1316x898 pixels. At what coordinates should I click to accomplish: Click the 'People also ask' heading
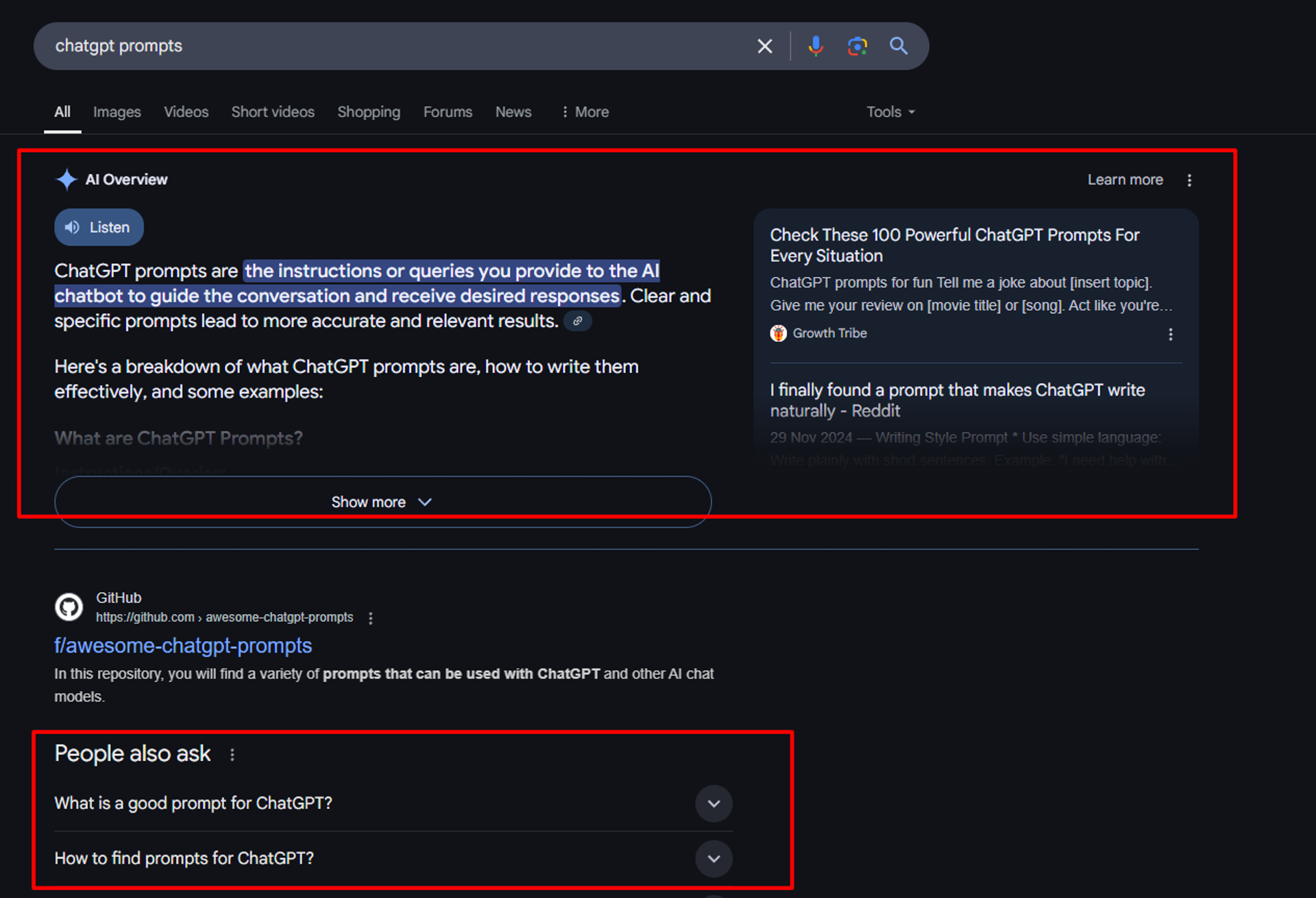[132, 754]
